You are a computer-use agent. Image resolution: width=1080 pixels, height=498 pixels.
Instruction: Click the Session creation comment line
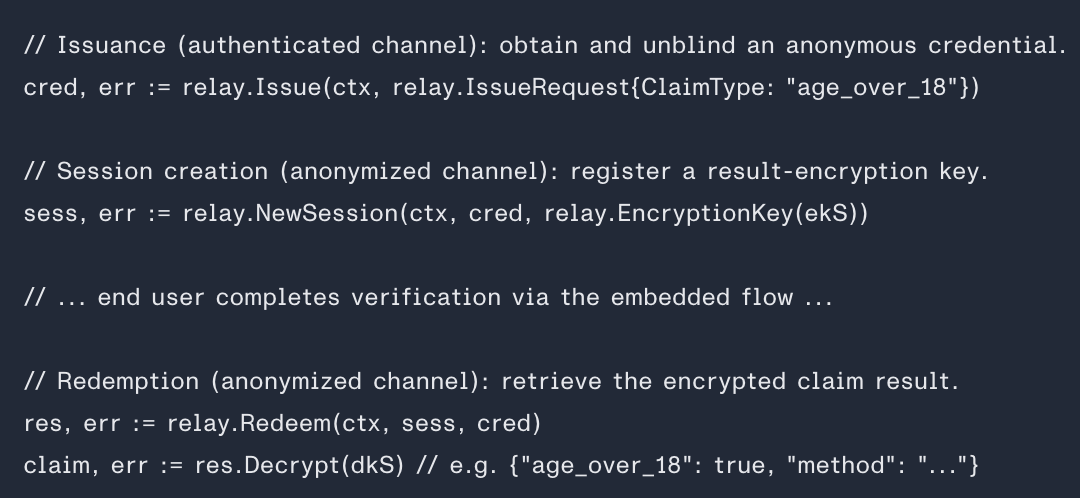coord(506,172)
